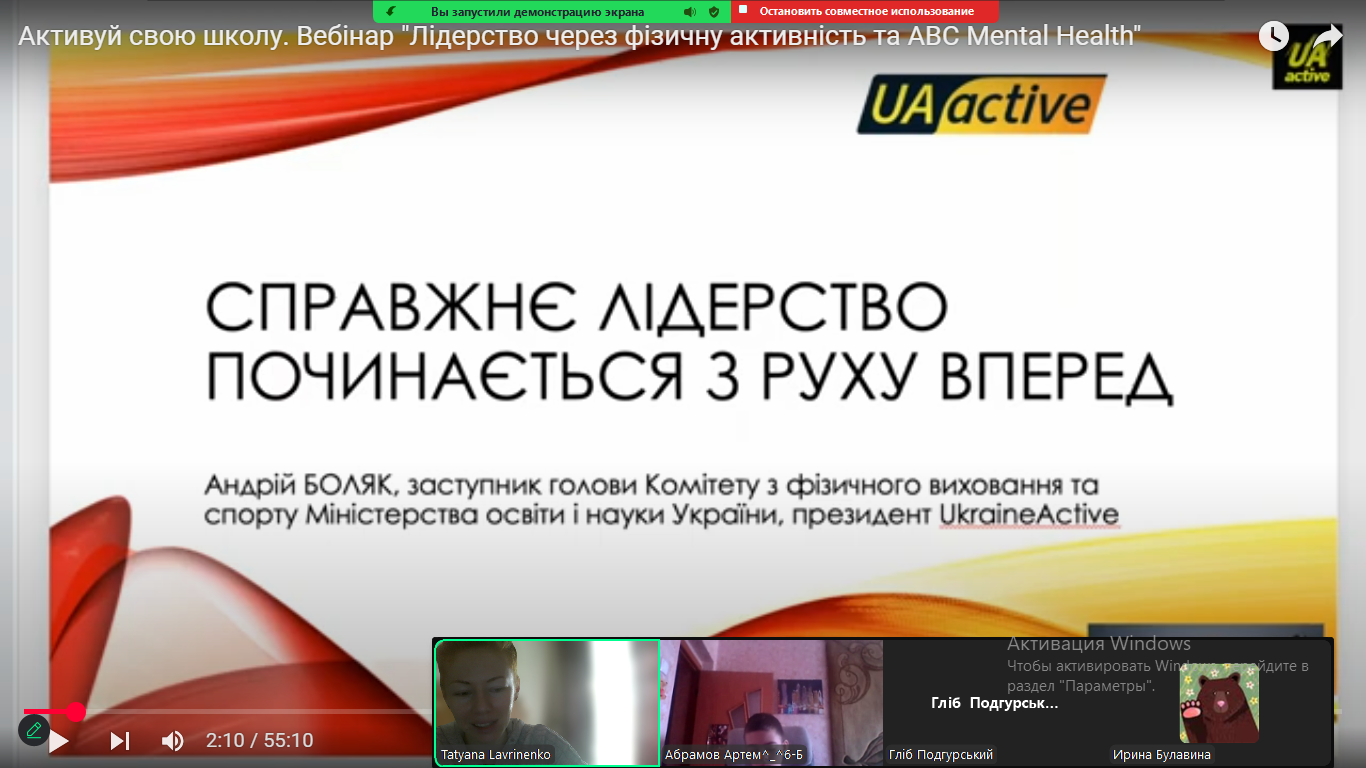Play the video with the play button
Viewport: 1366px width, 768px height.
[59, 741]
